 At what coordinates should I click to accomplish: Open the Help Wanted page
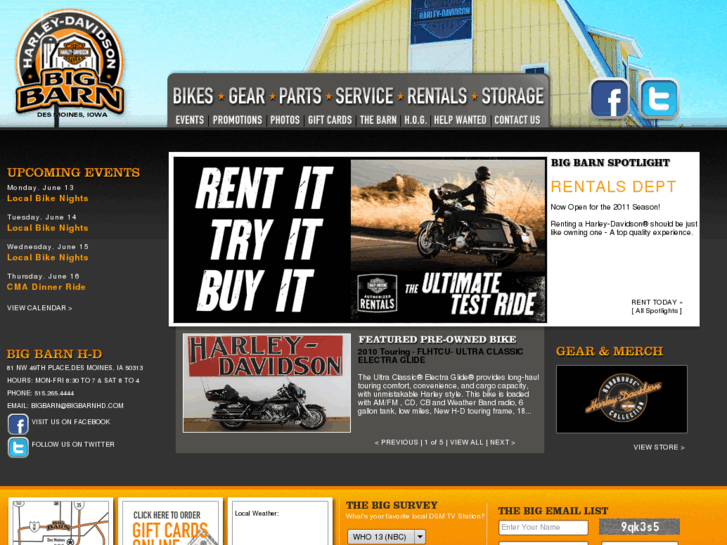(x=460, y=120)
